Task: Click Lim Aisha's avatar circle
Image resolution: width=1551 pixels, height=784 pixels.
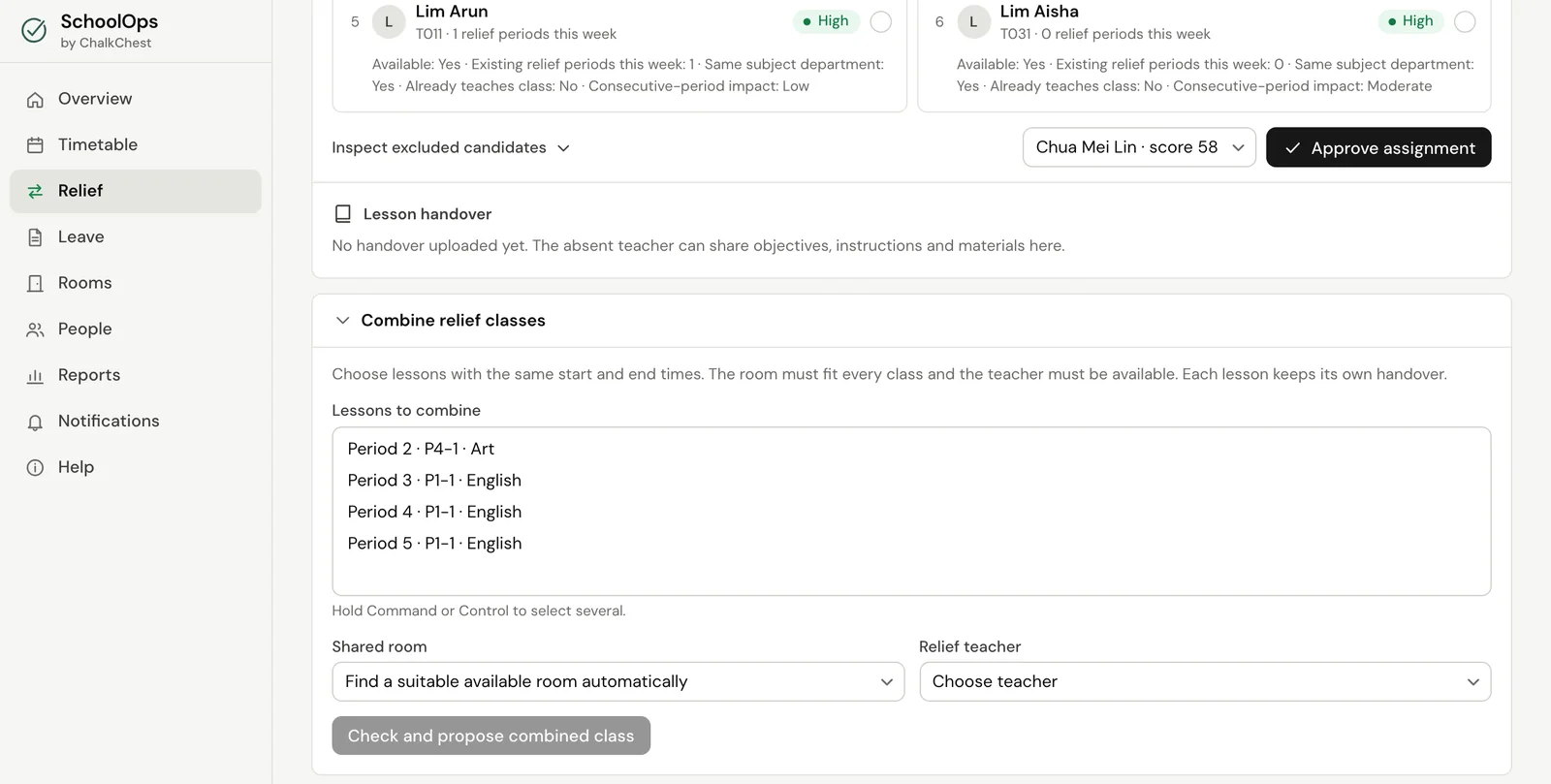Action: tap(973, 21)
